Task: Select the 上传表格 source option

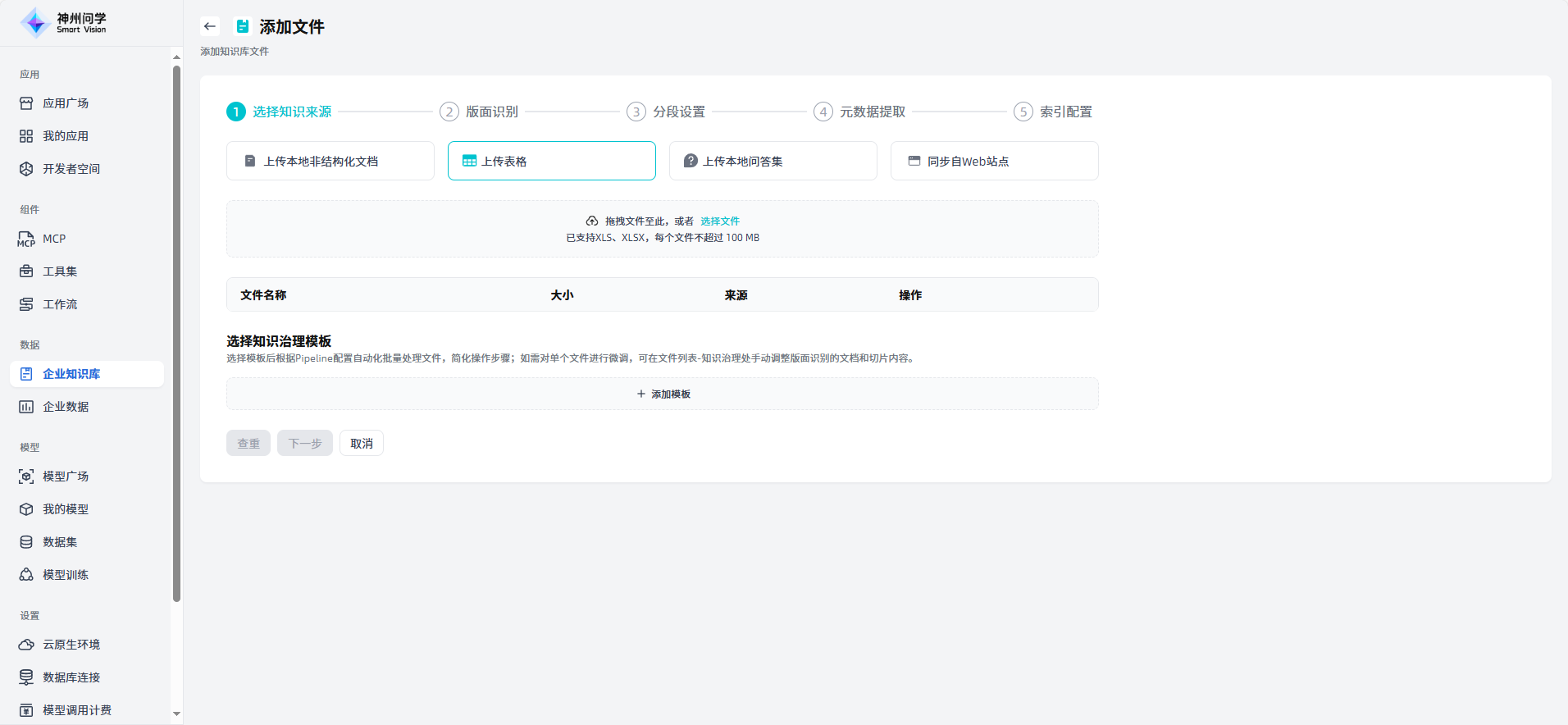Action: (x=551, y=161)
